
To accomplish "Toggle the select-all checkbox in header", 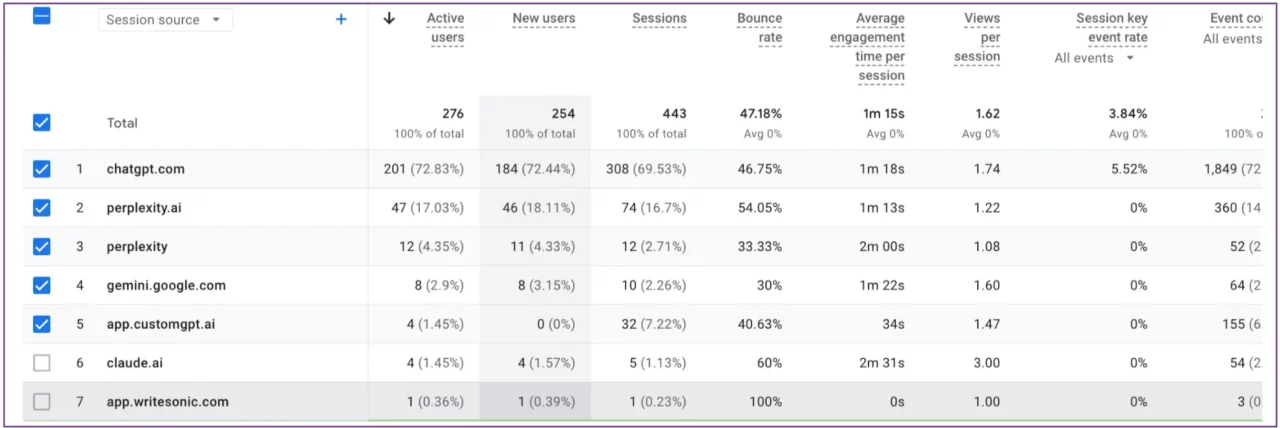I will [x=42, y=17].
